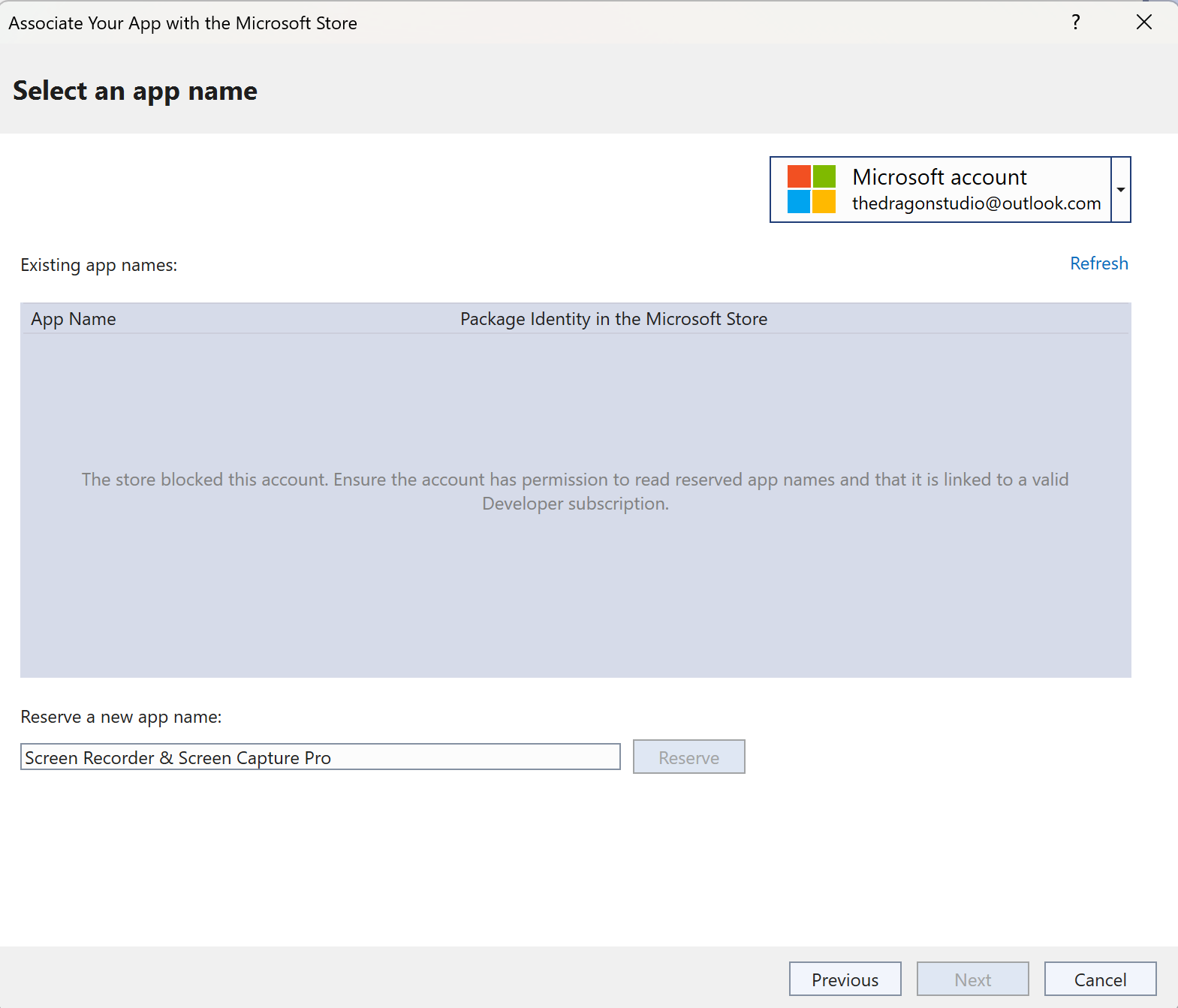Open help with the question mark button

1076,22
